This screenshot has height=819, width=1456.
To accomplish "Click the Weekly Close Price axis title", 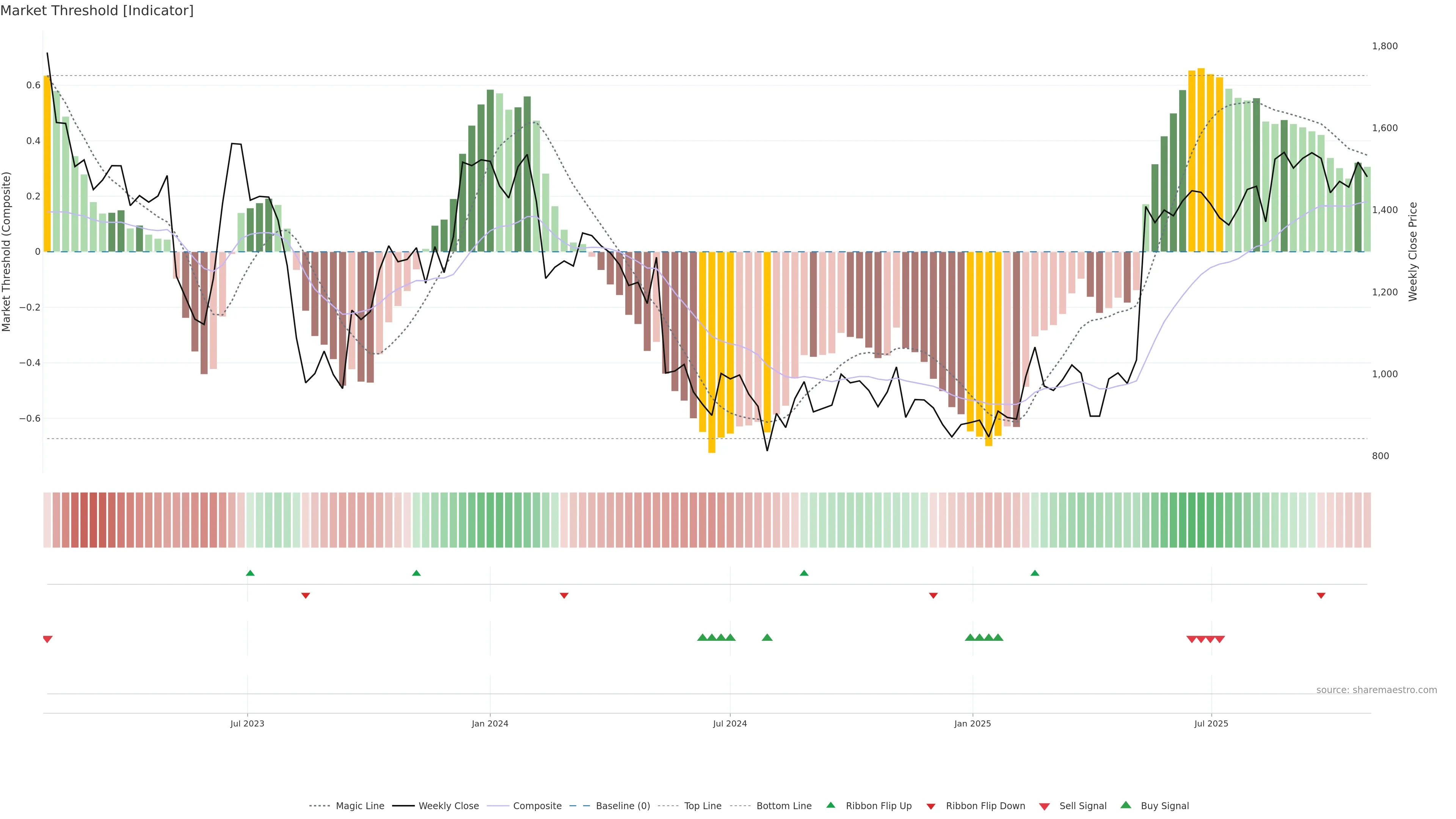I will 1413,251.
